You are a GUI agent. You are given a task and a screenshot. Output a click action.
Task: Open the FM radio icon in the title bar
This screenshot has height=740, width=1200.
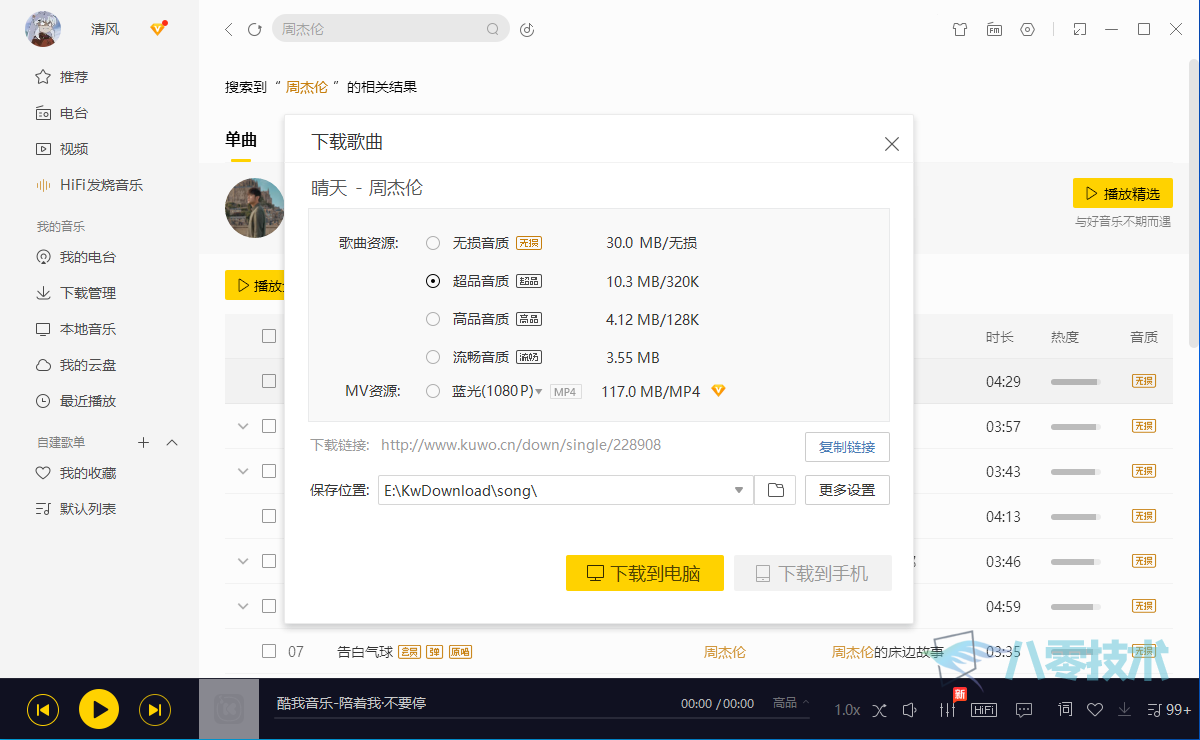click(x=994, y=29)
